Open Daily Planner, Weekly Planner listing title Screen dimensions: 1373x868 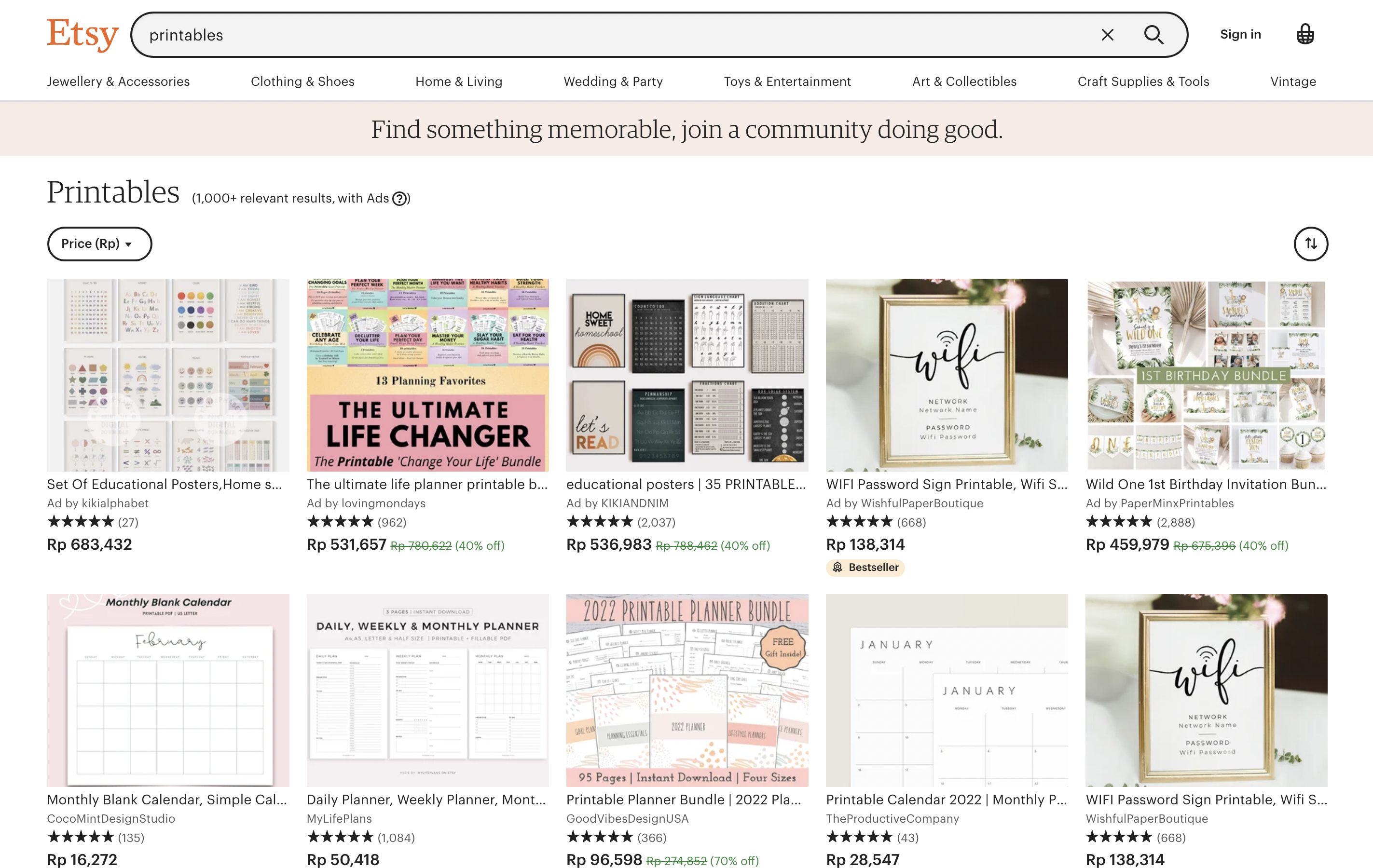tap(426, 799)
